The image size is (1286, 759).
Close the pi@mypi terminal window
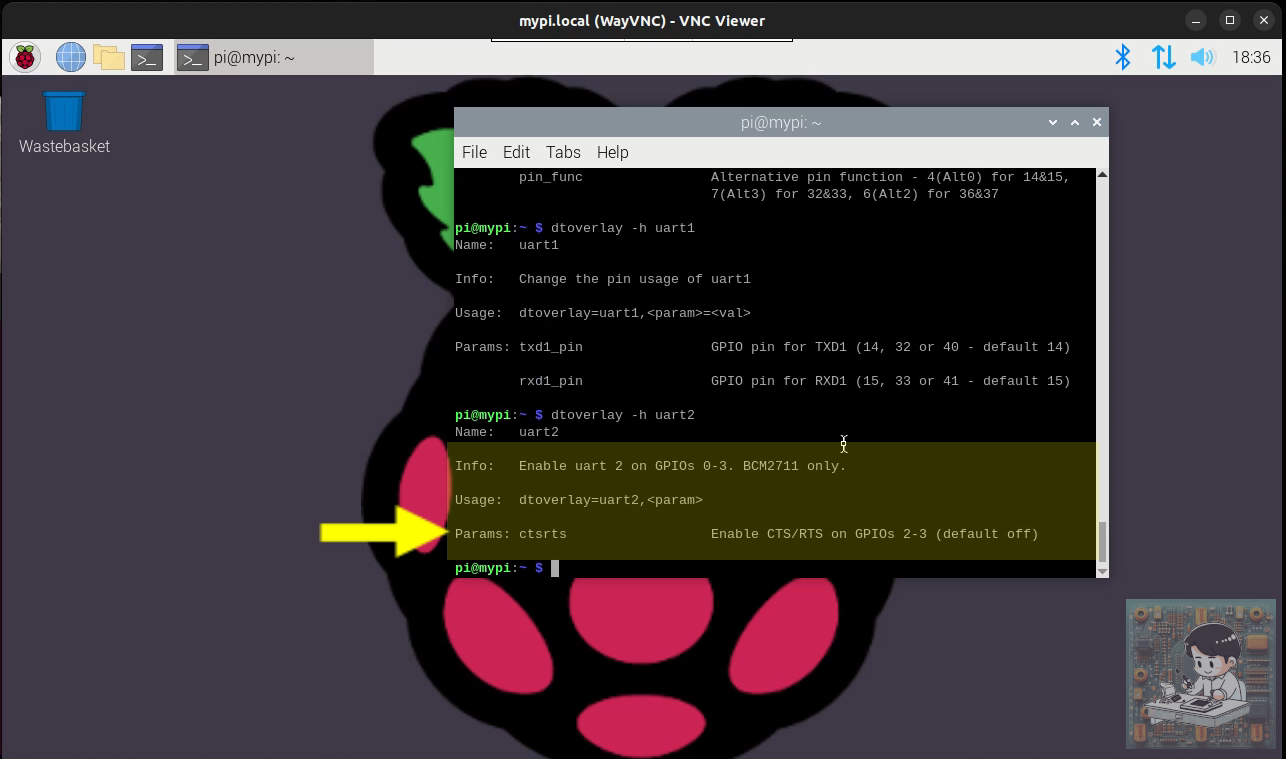point(1097,122)
